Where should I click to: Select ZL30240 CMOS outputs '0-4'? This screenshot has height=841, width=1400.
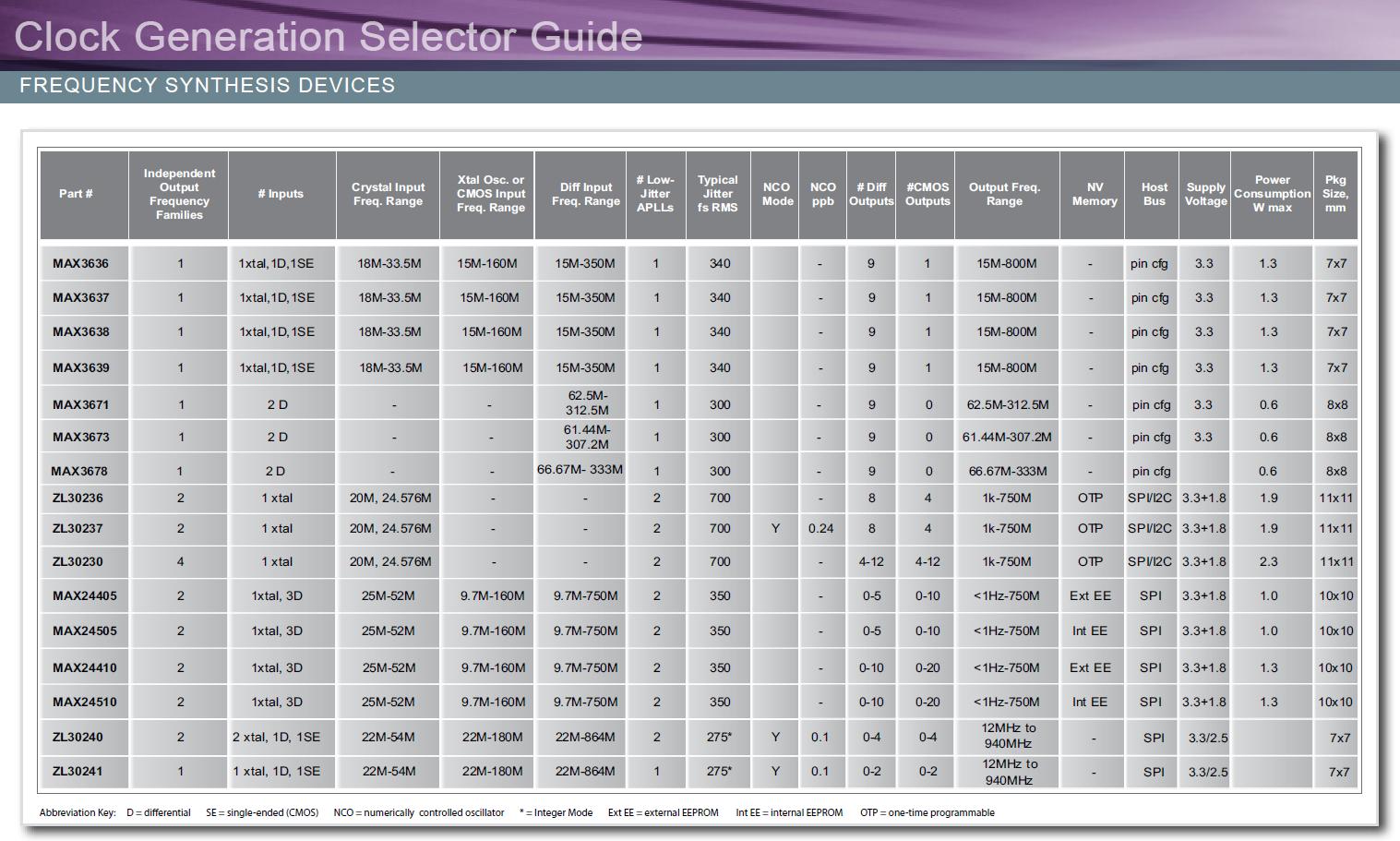coord(927,737)
